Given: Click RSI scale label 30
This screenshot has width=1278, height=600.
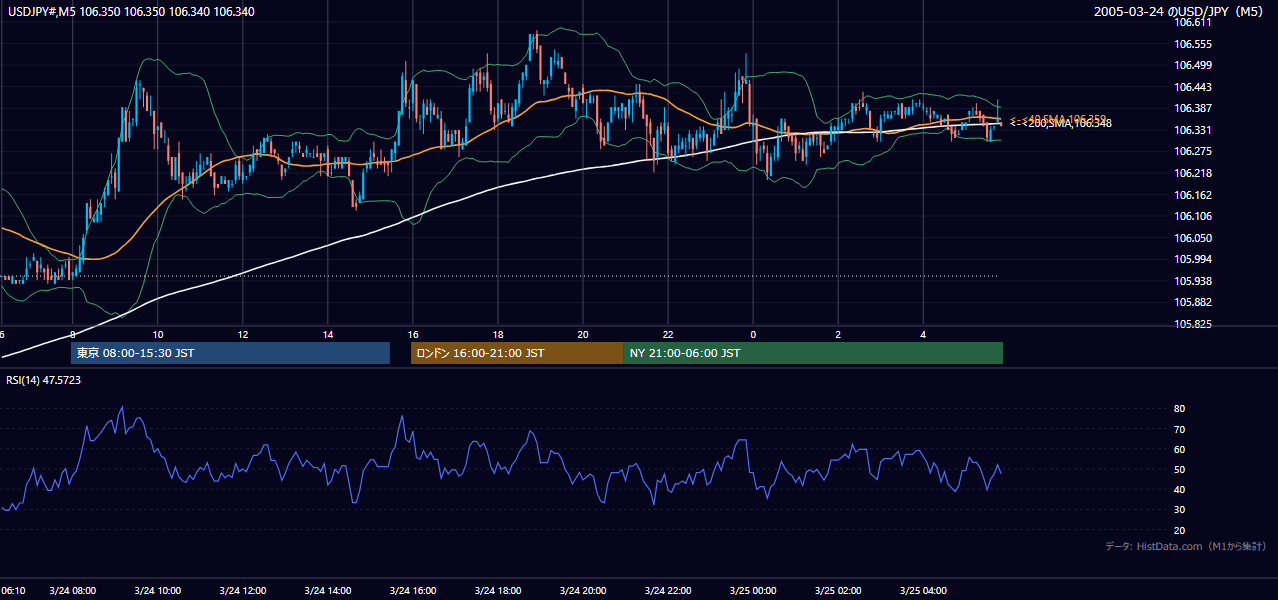Looking at the screenshot, I should click(1180, 510).
